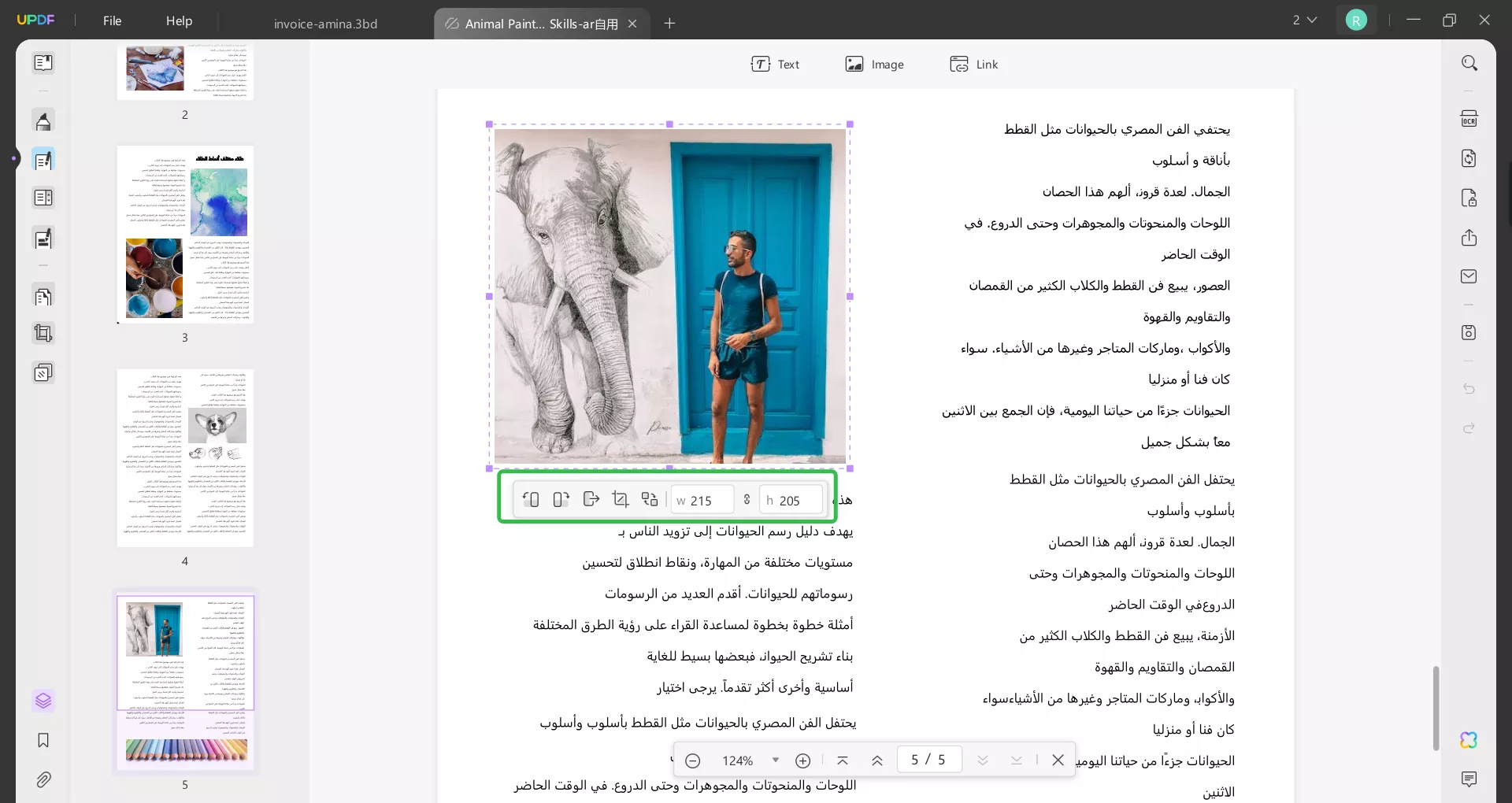
Task: Replace the selected image
Action: (650, 500)
